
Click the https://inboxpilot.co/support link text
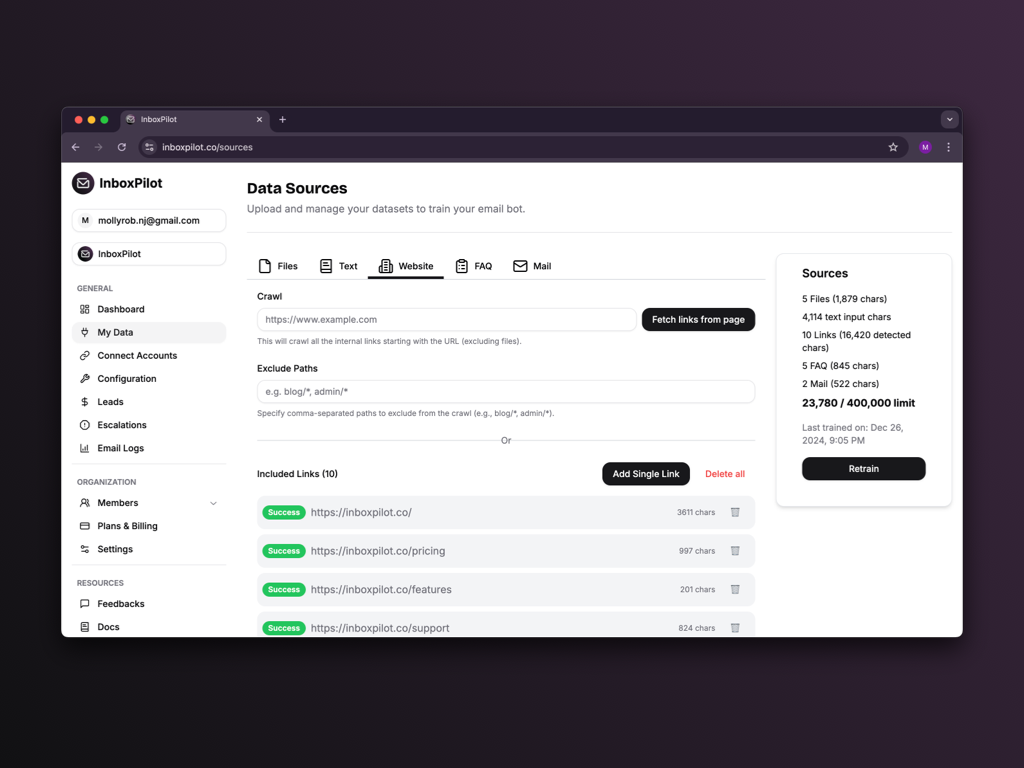(x=380, y=628)
